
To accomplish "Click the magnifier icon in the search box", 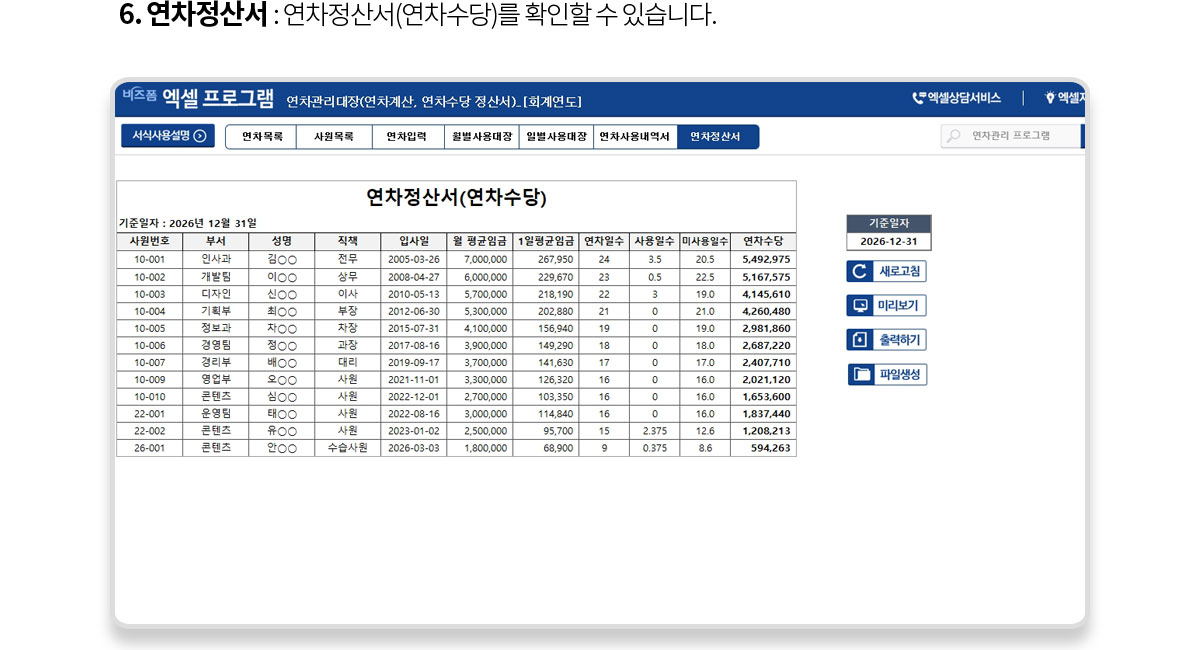I will pyautogui.click(x=954, y=136).
